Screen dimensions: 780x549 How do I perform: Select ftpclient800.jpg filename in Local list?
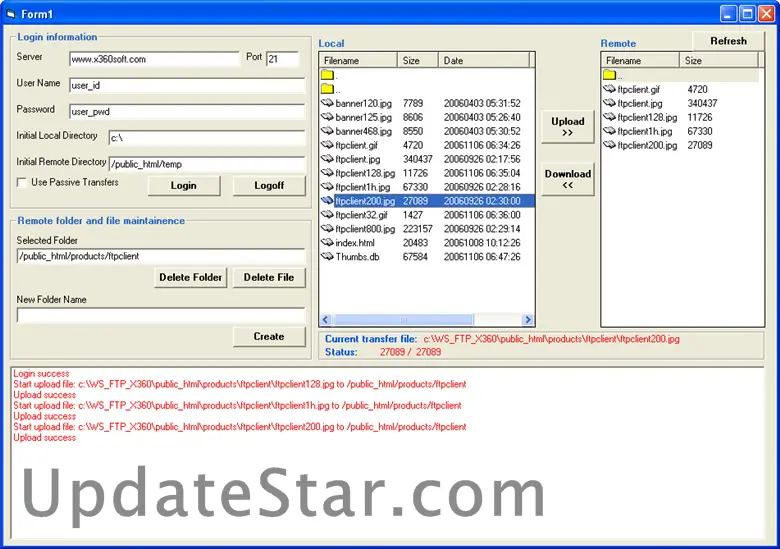(x=365, y=229)
